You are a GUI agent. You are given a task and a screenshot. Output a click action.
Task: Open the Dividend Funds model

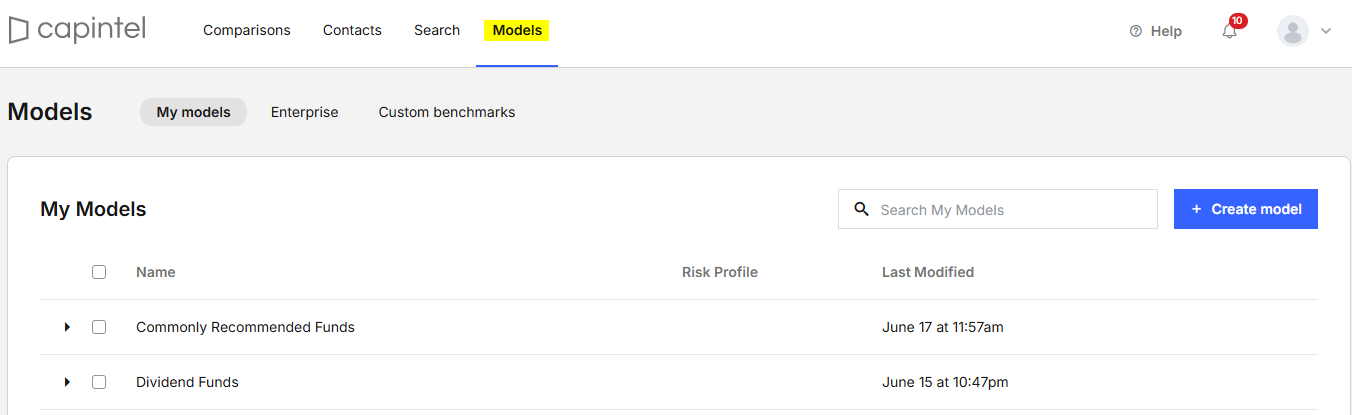187,382
